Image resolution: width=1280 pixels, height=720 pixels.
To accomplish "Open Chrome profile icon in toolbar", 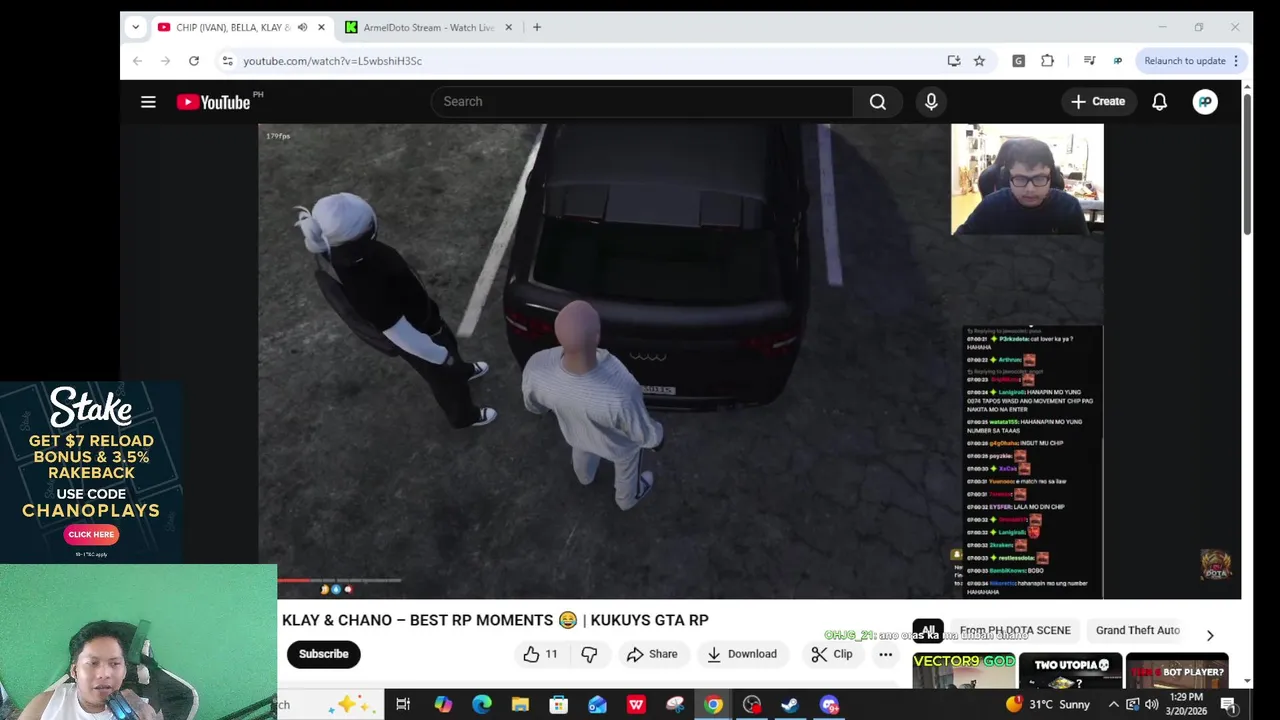I will point(1117,61).
